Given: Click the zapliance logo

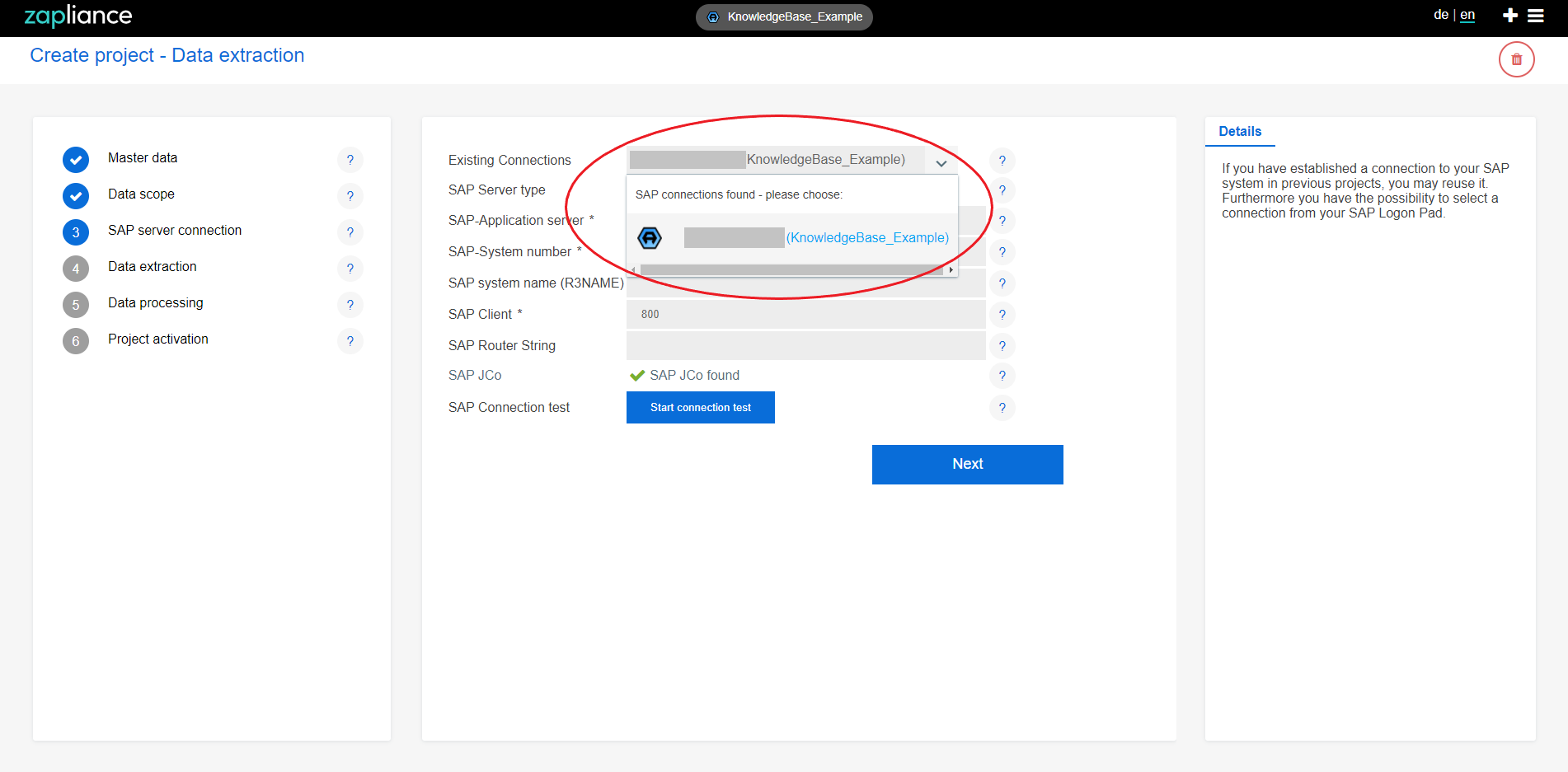Looking at the screenshot, I should click(78, 16).
